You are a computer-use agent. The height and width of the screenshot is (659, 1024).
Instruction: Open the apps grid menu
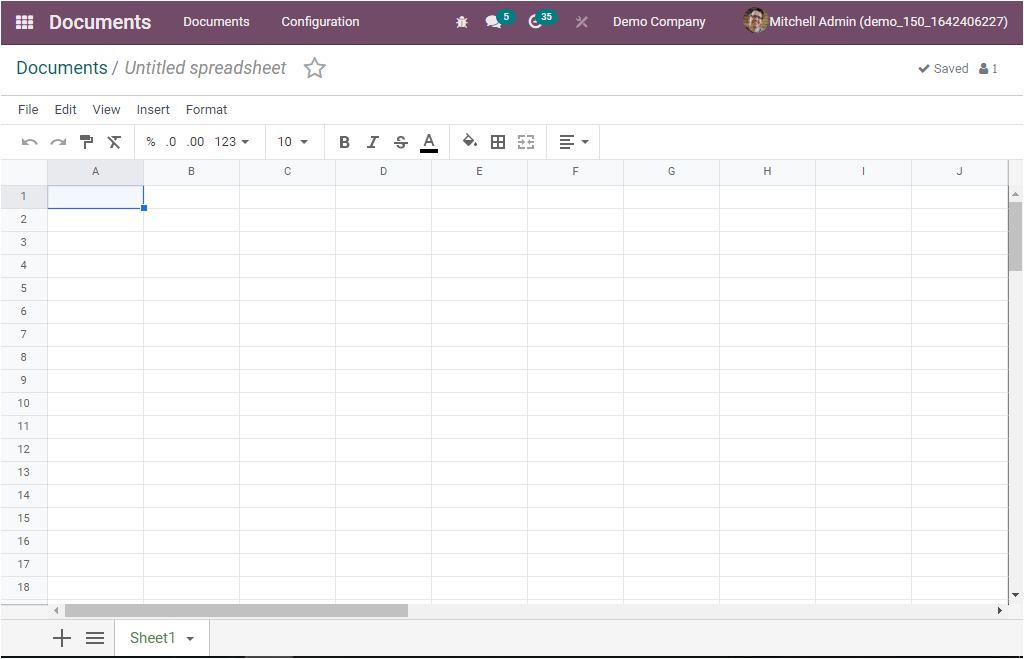click(24, 22)
